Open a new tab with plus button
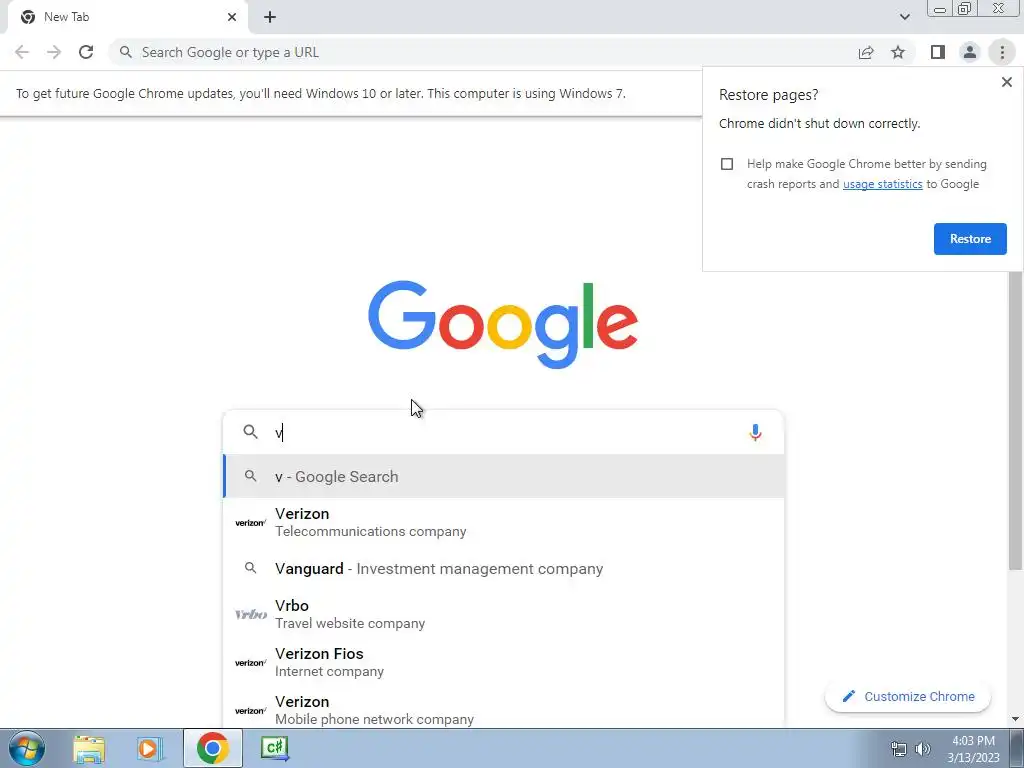Screen dimensions: 1024x768 click(270, 17)
